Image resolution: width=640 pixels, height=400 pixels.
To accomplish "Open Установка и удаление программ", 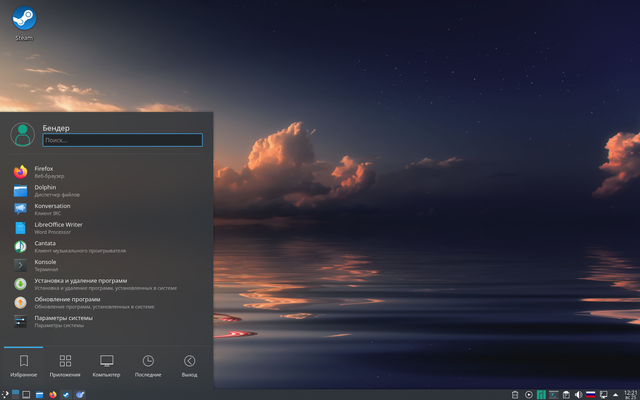I will pyautogui.click(x=107, y=284).
